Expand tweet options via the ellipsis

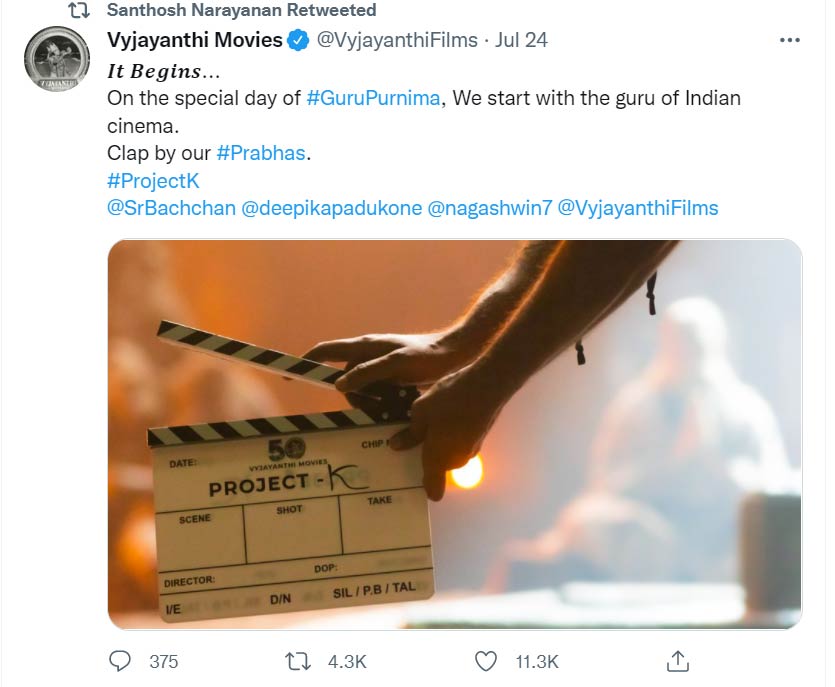click(x=790, y=40)
